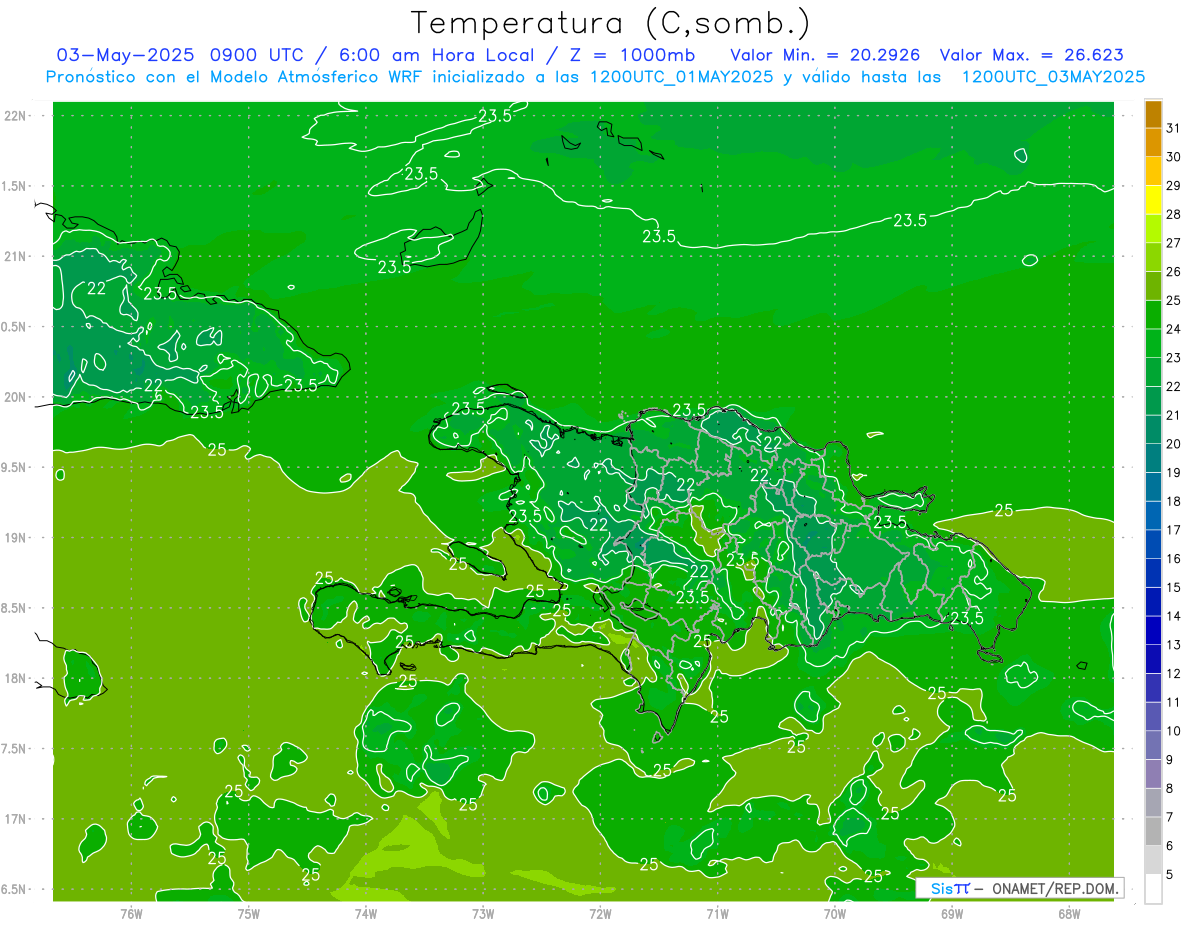
Task: Click the '18N' latitude axis label
Action: (16, 678)
